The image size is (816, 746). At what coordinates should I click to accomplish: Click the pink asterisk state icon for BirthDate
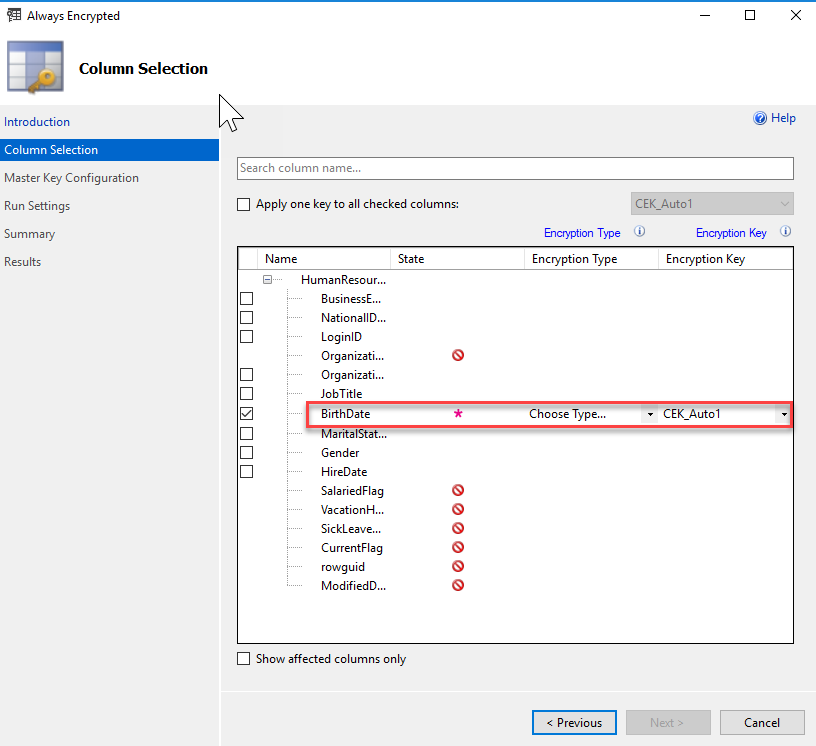pyautogui.click(x=458, y=413)
